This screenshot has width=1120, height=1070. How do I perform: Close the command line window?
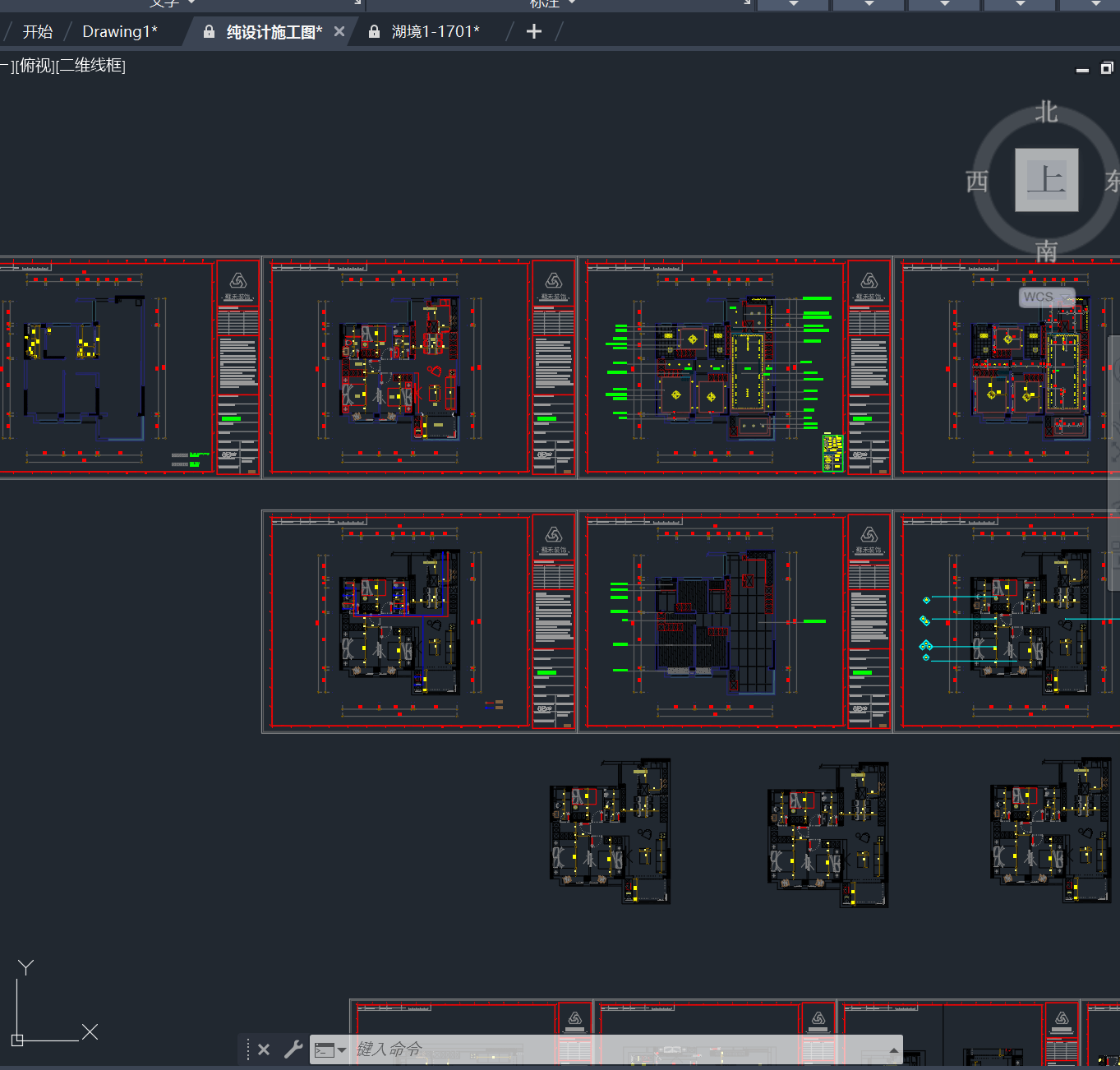[x=264, y=1049]
